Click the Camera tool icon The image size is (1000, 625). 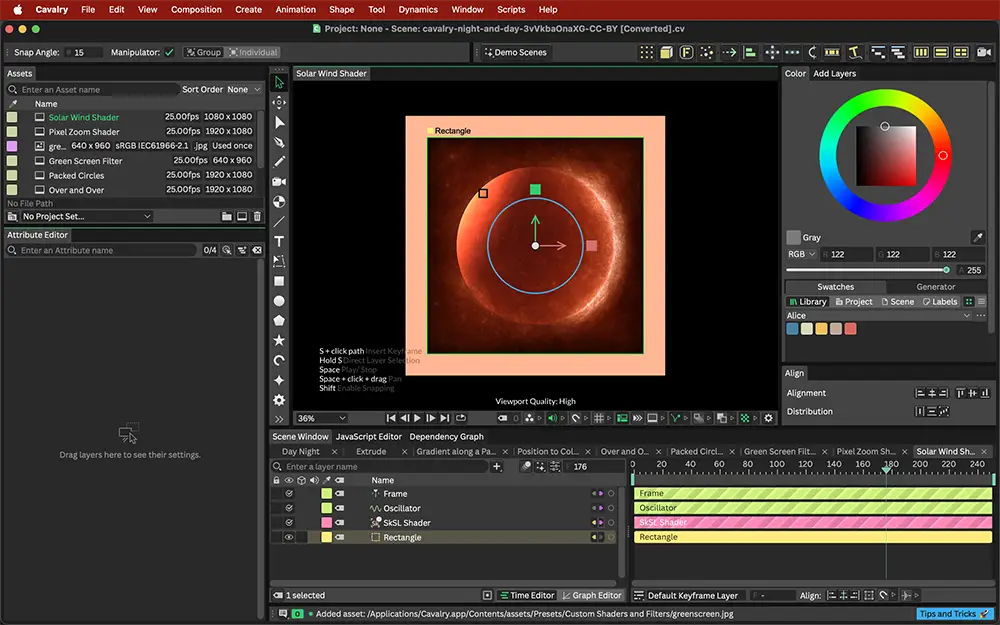[x=279, y=182]
